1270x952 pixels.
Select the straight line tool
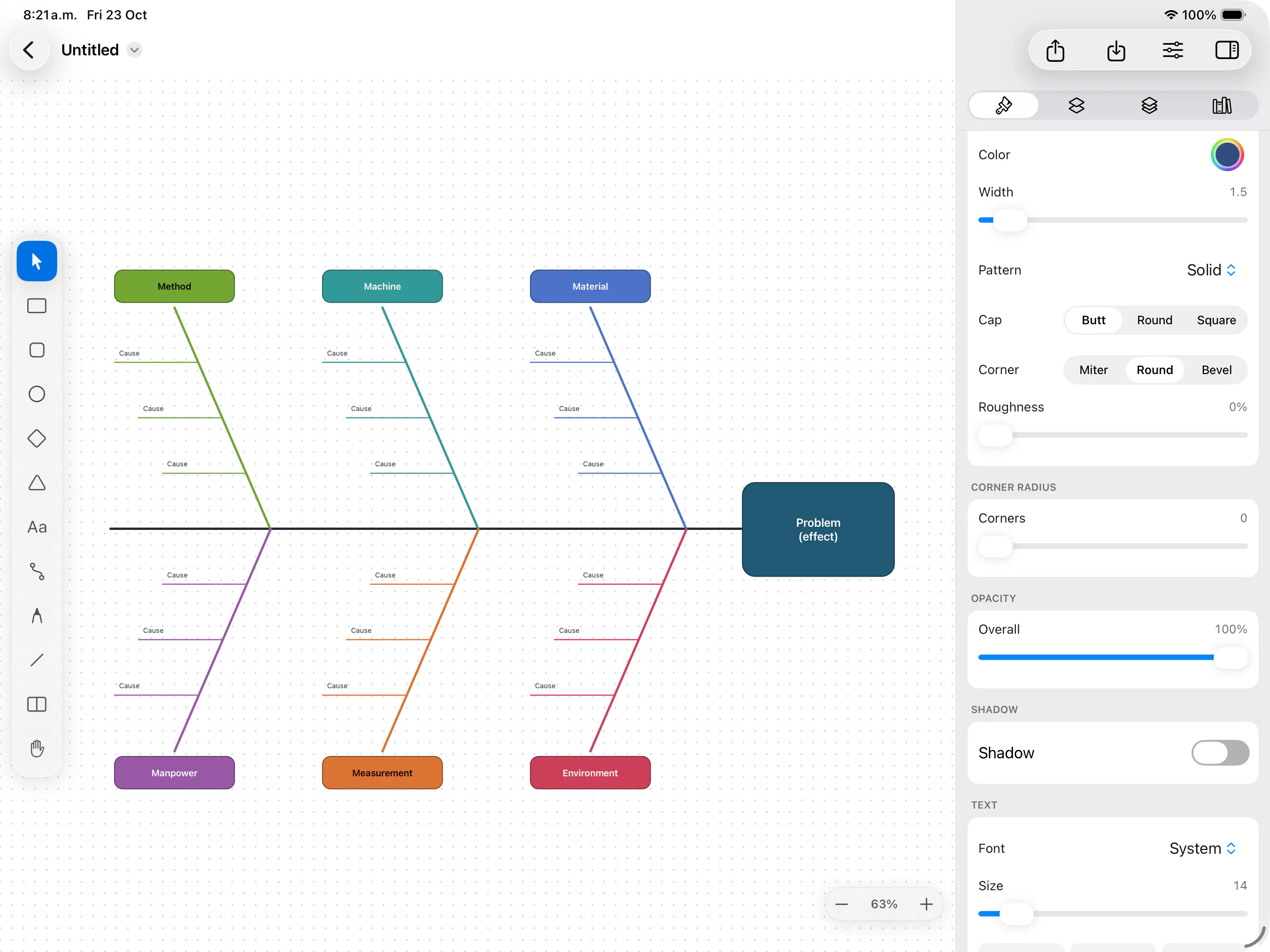37,660
